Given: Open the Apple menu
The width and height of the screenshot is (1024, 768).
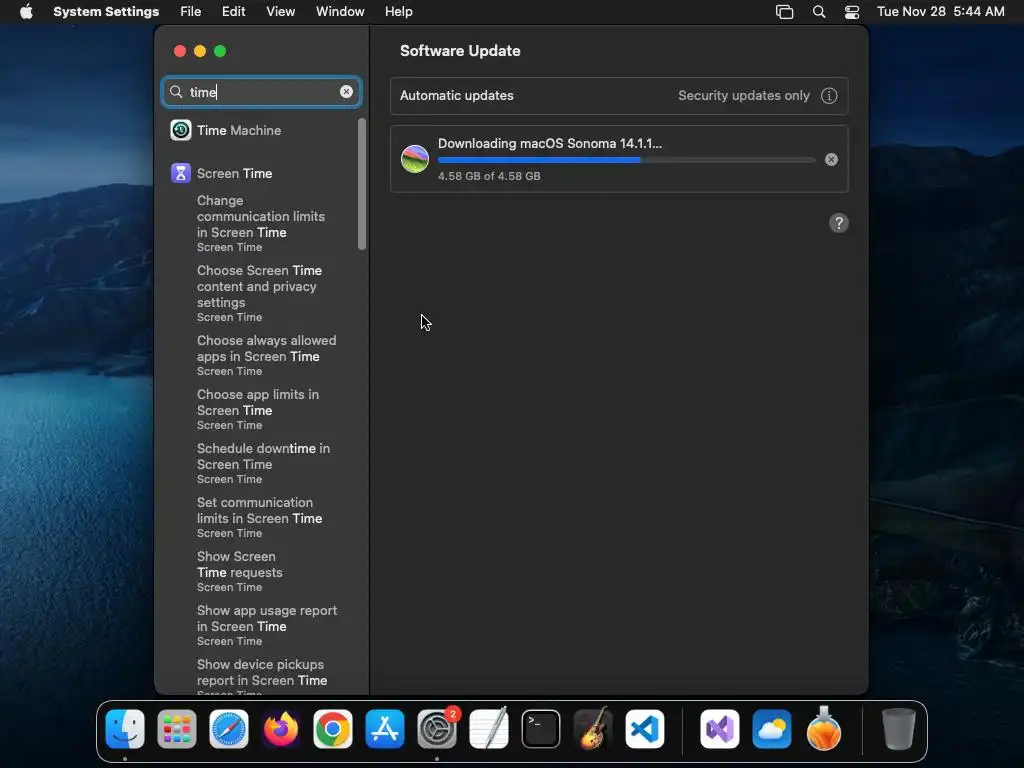Looking at the screenshot, I should coord(26,12).
